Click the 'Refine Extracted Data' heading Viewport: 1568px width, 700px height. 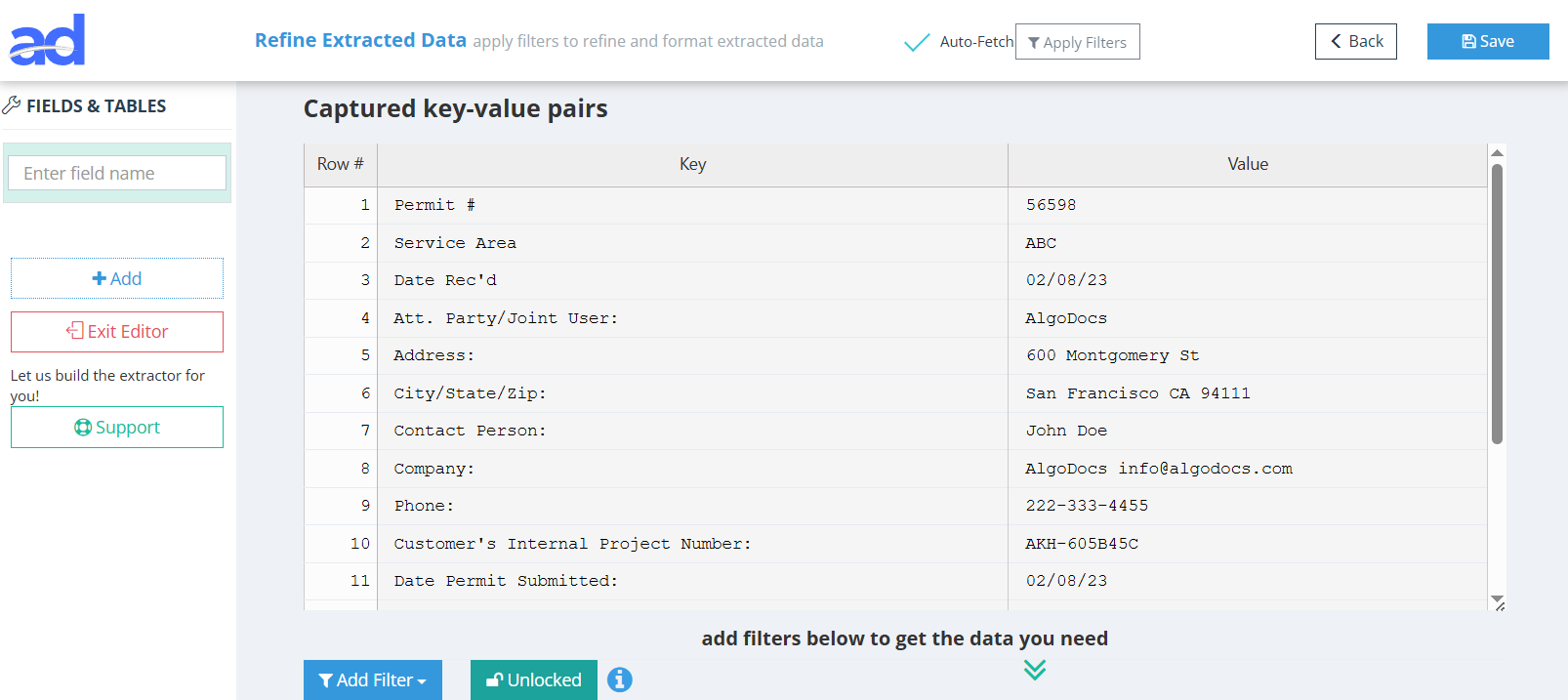pyautogui.click(x=360, y=40)
